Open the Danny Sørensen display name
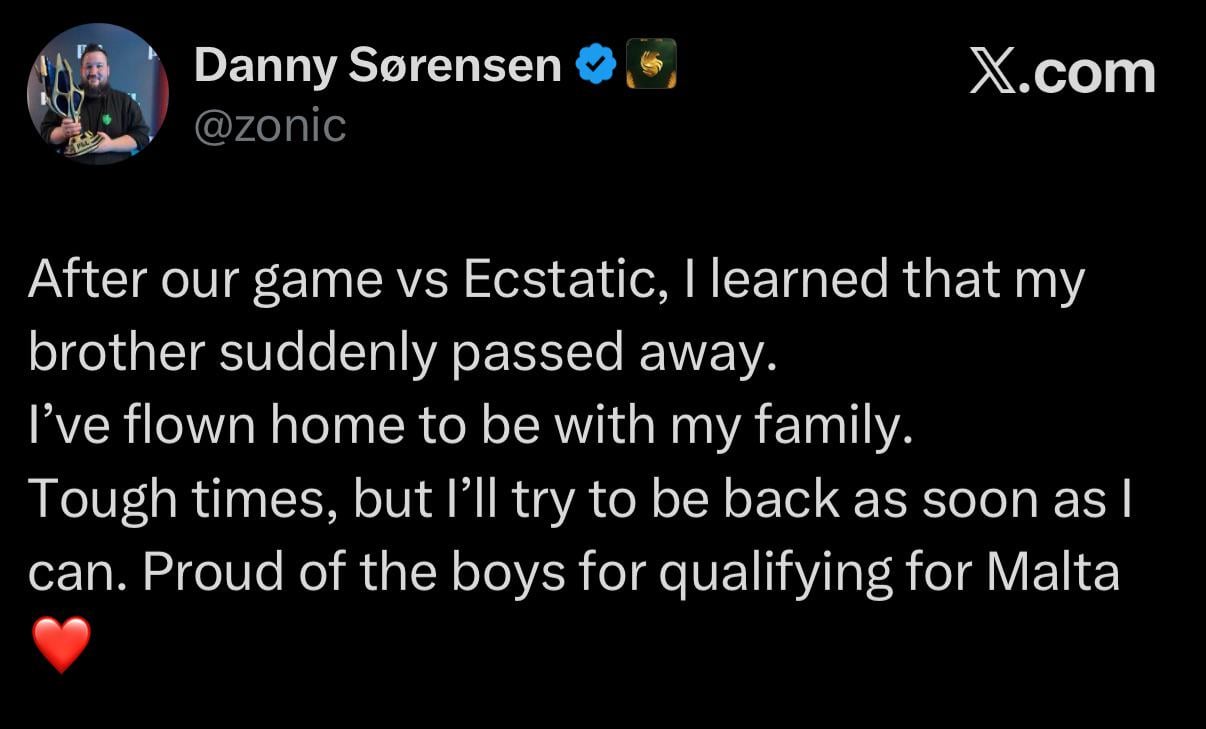The width and height of the screenshot is (1206, 729). click(x=377, y=66)
